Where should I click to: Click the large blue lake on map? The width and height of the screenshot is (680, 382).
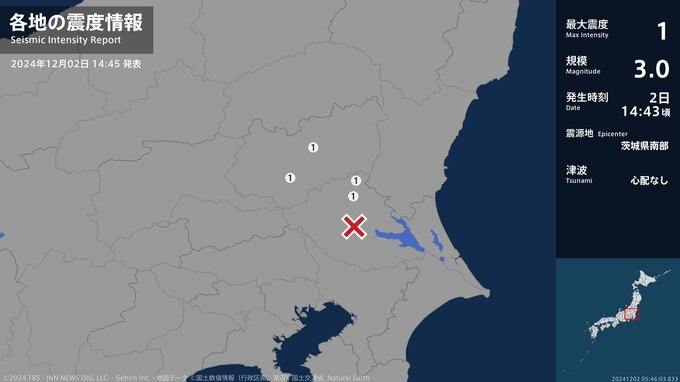coord(399,236)
